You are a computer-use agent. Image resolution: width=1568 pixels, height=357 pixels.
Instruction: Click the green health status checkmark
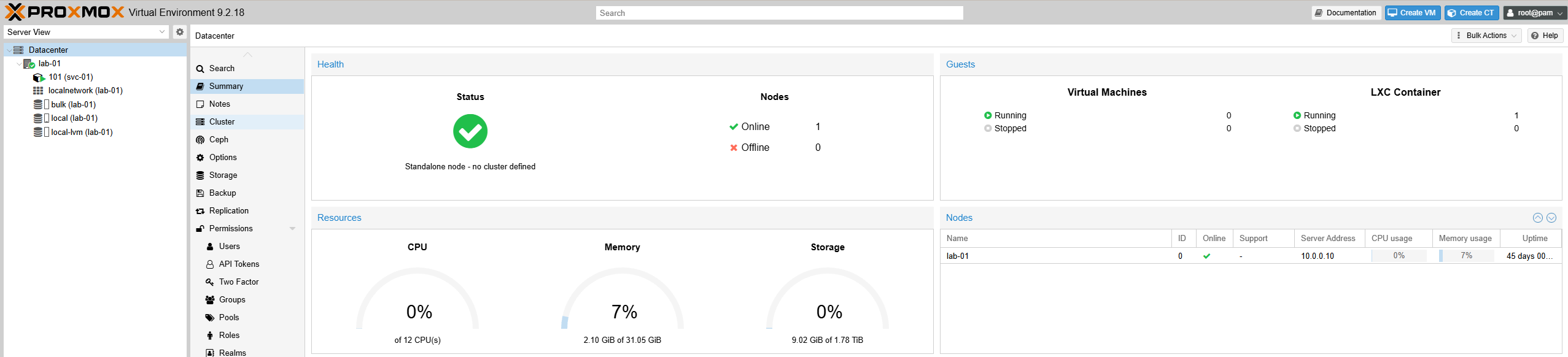(x=470, y=131)
